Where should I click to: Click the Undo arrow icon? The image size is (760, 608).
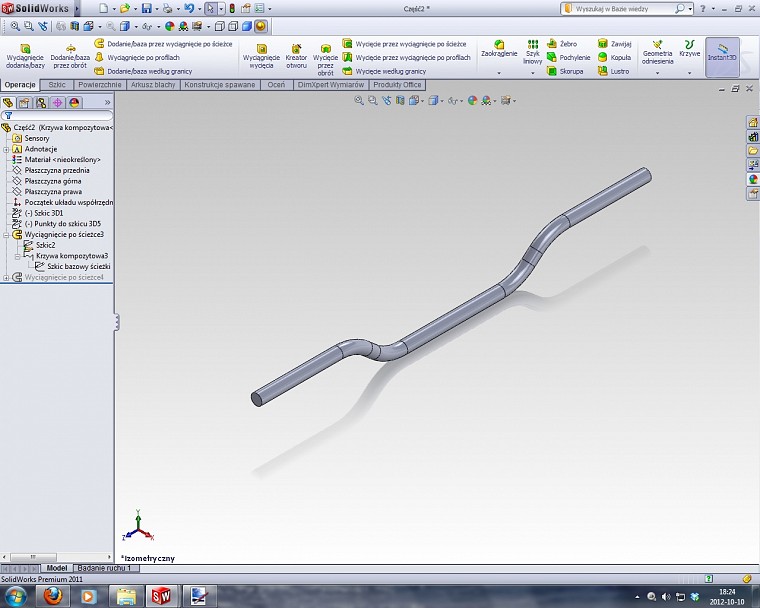pos(189,8)
